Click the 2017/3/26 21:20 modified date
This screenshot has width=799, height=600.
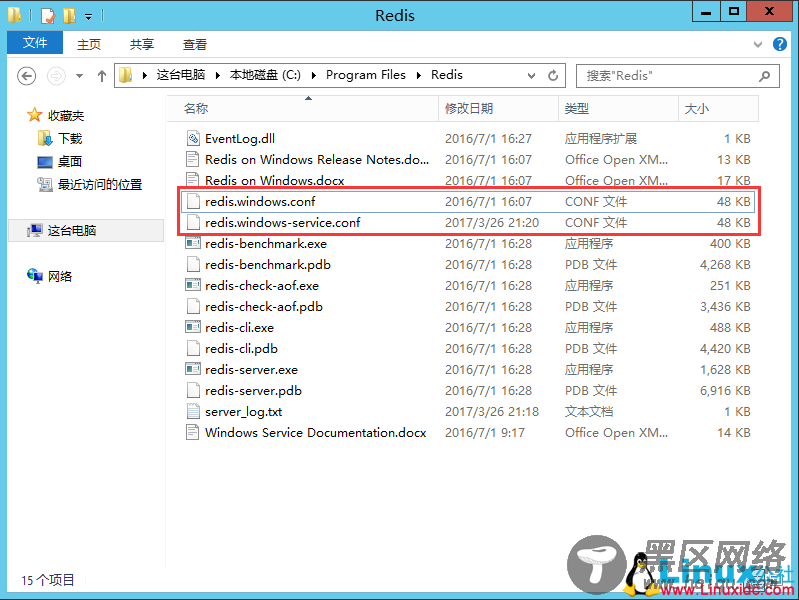(x=492, y=223)
